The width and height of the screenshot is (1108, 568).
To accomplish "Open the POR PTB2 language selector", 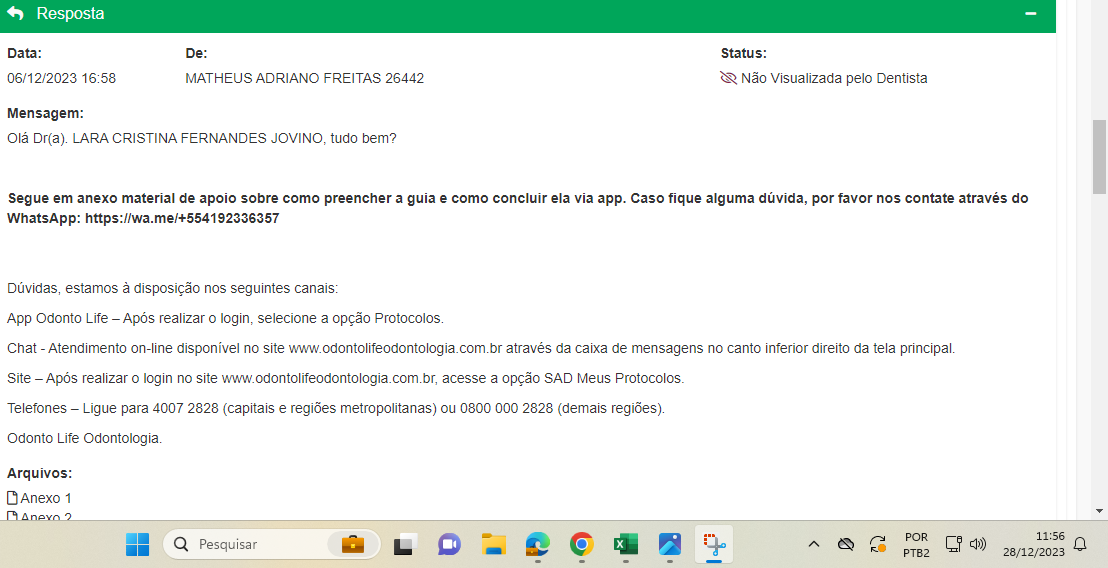I will pos(916,544).
